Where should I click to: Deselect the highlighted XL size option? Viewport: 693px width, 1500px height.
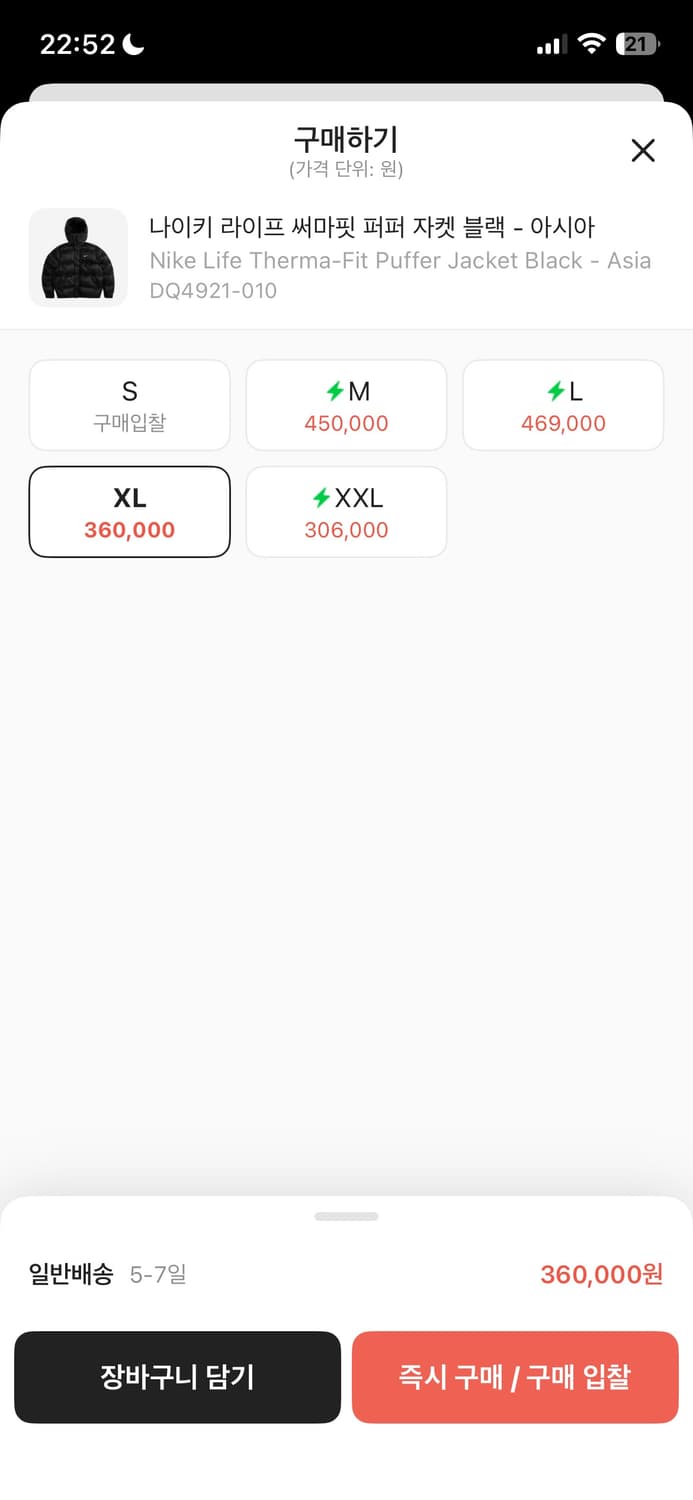tap(129, 511)
